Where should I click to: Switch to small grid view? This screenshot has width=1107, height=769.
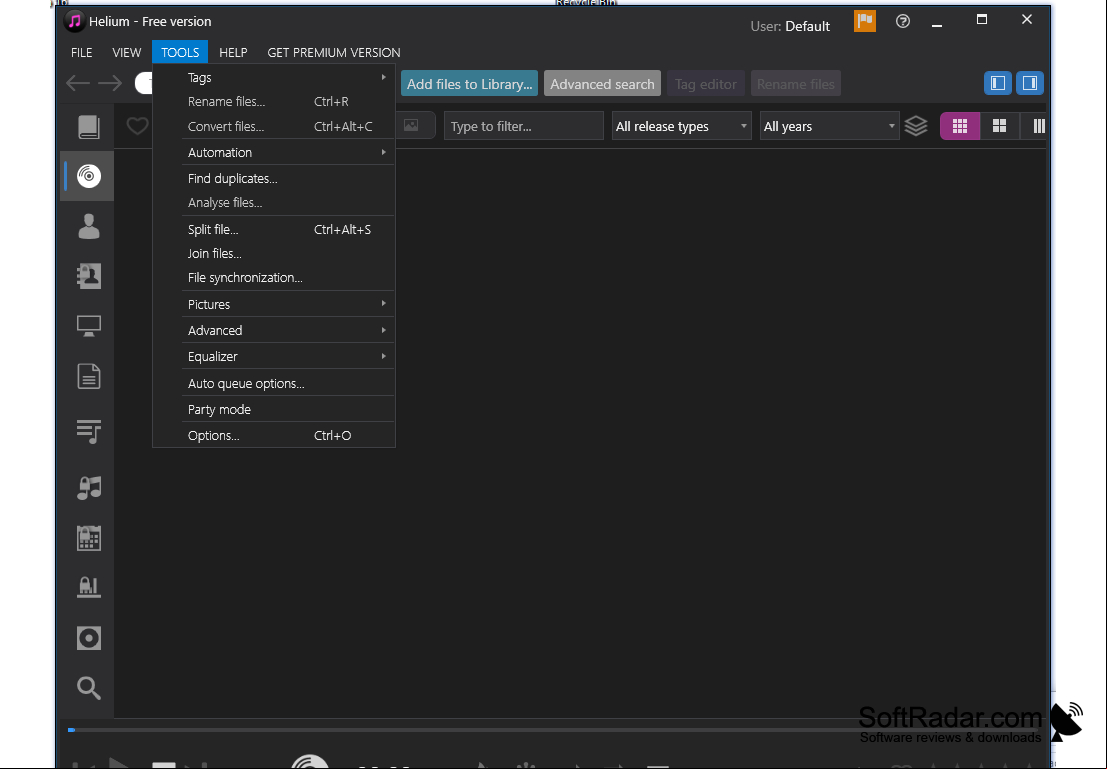click(959, 126)
